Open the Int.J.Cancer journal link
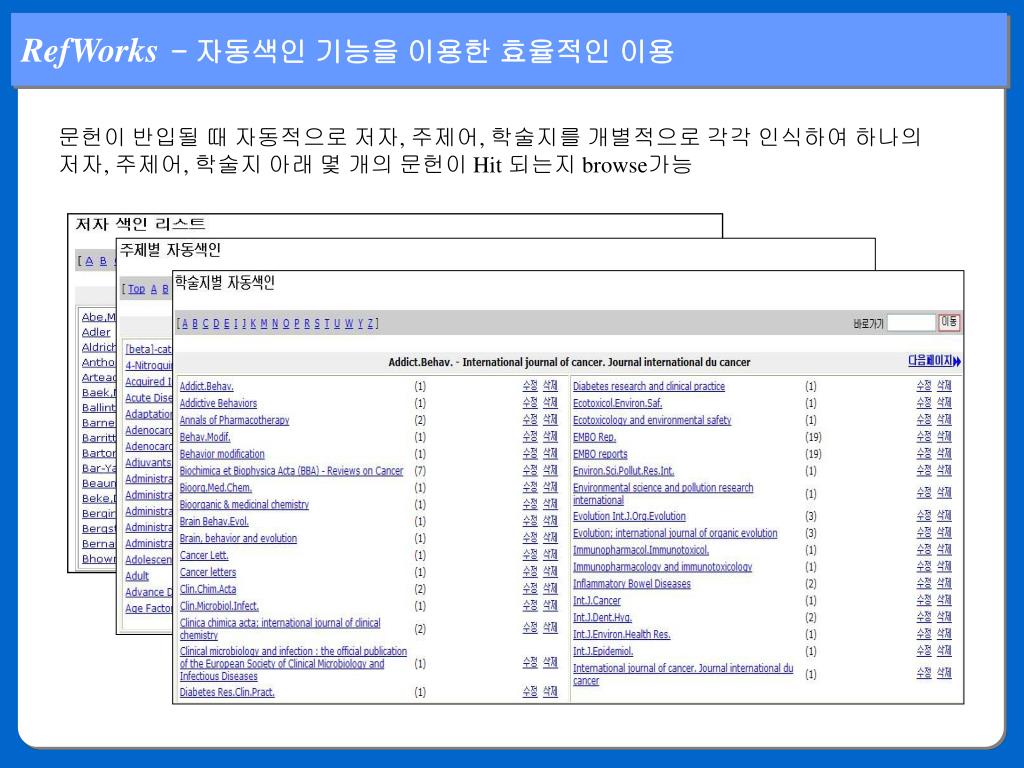Screen dimensions: 1024x768 click(597, 601)
